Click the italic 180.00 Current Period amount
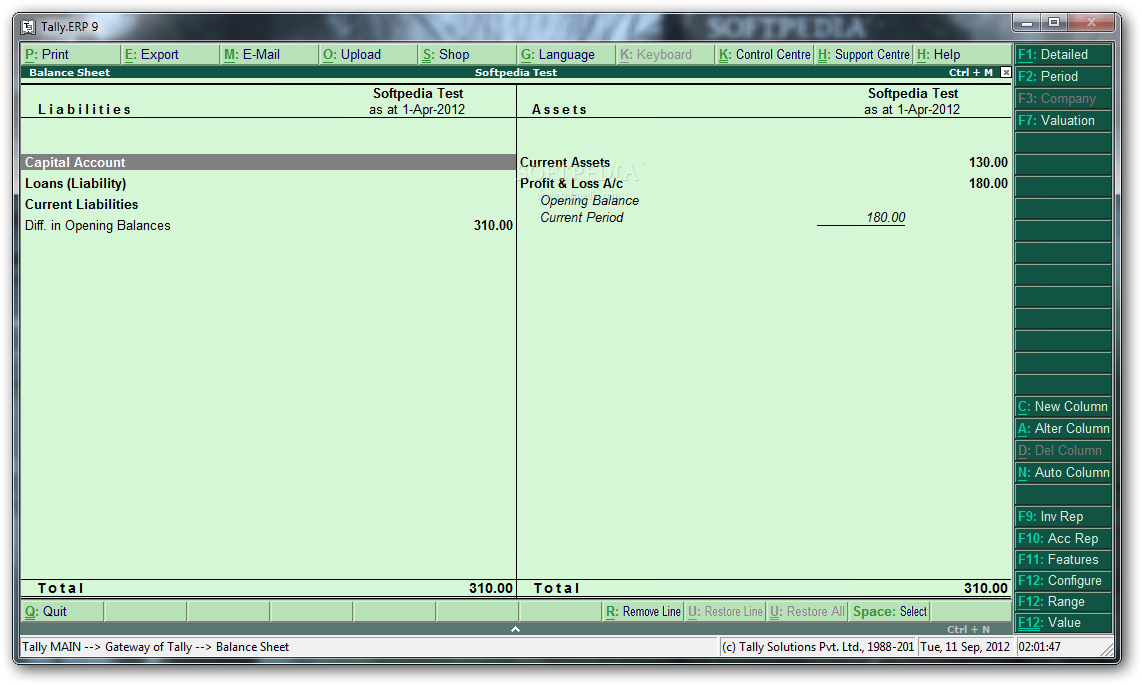Image resolution: width=1142 pixels, height=685 pixels. 886,217
